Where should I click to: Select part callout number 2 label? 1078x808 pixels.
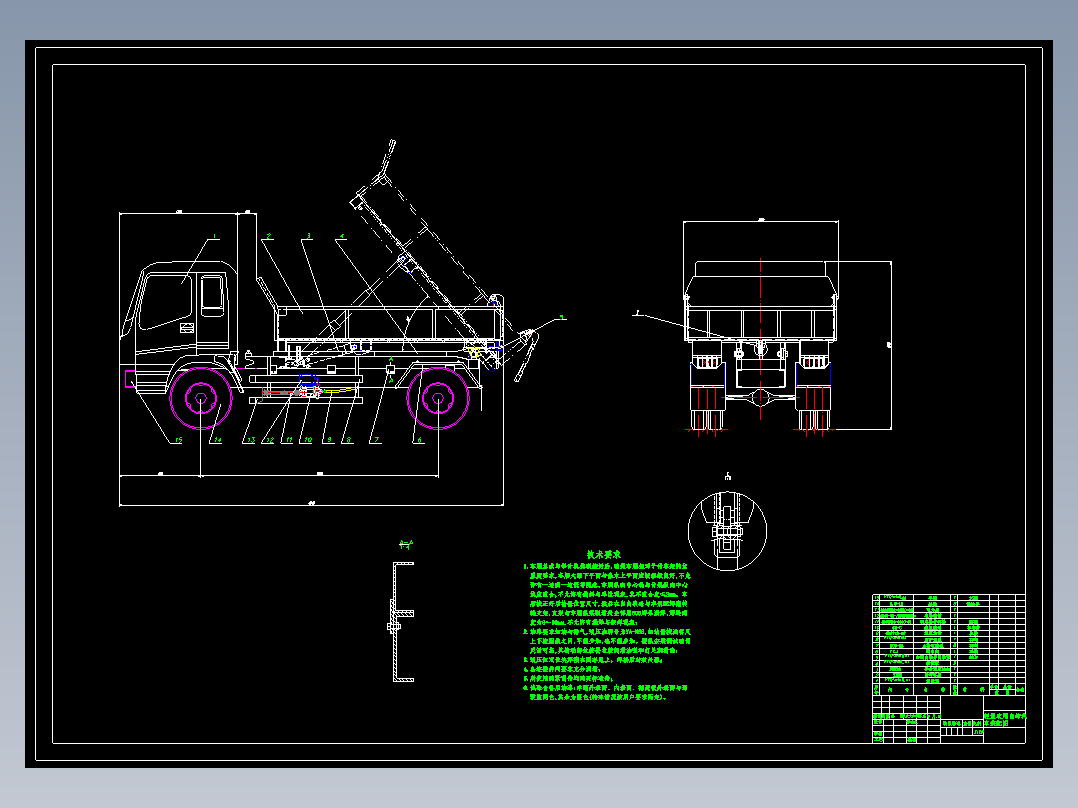(269, 236)
